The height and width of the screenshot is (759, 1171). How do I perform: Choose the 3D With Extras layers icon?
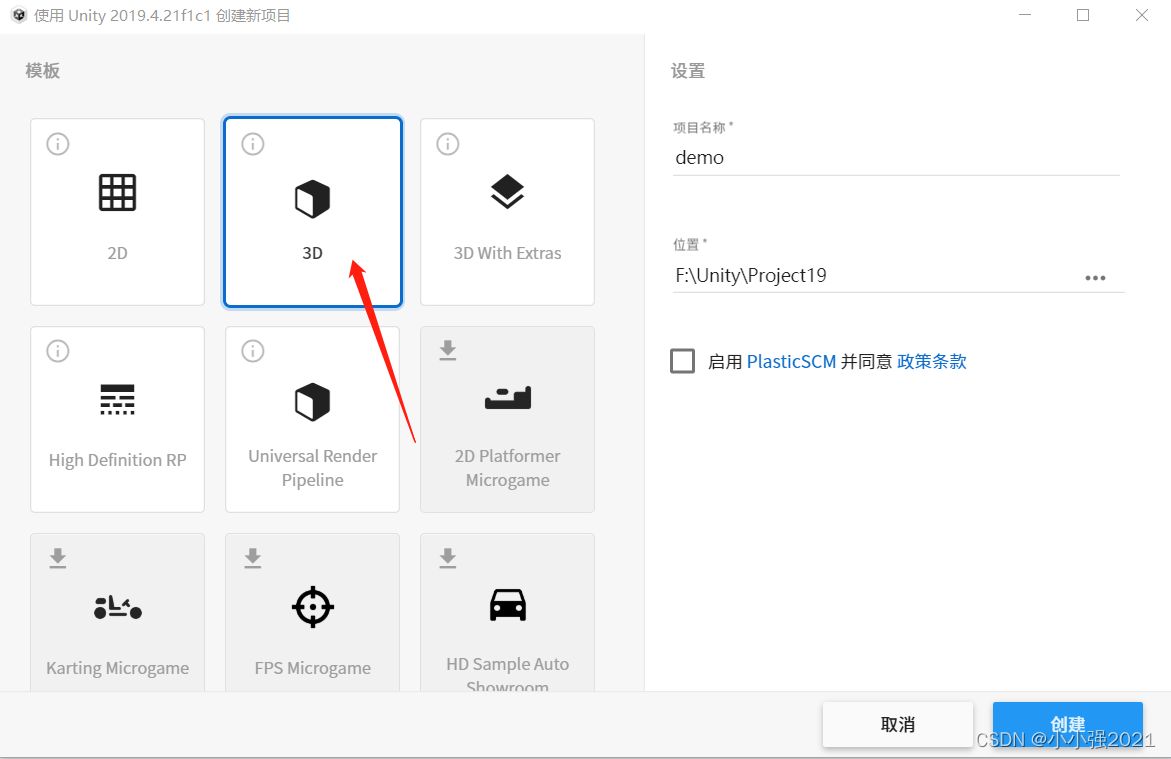click(x=507, y=192)
